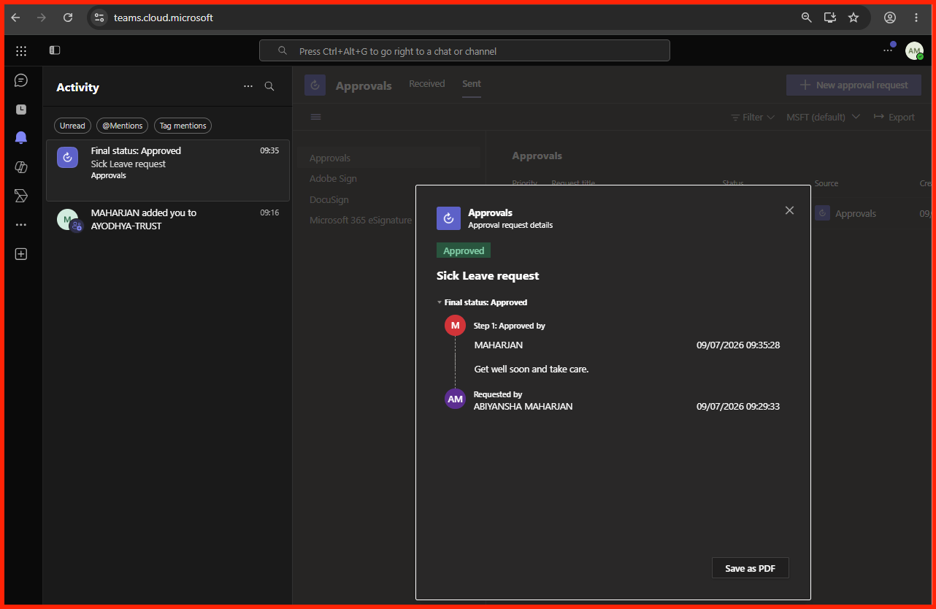Close the approval request details dialog
The height and width of the screenshot is (609, 936).
pyautogui.click(x=789, y=210)
